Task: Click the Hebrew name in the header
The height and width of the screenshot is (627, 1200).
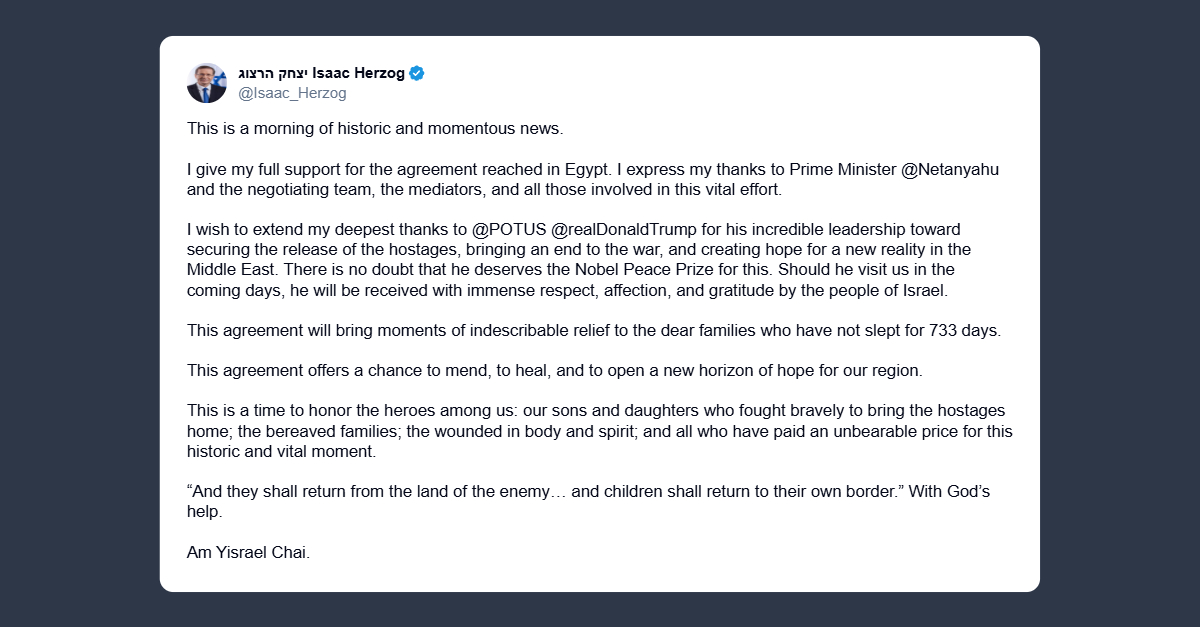Action: (272, 73)
